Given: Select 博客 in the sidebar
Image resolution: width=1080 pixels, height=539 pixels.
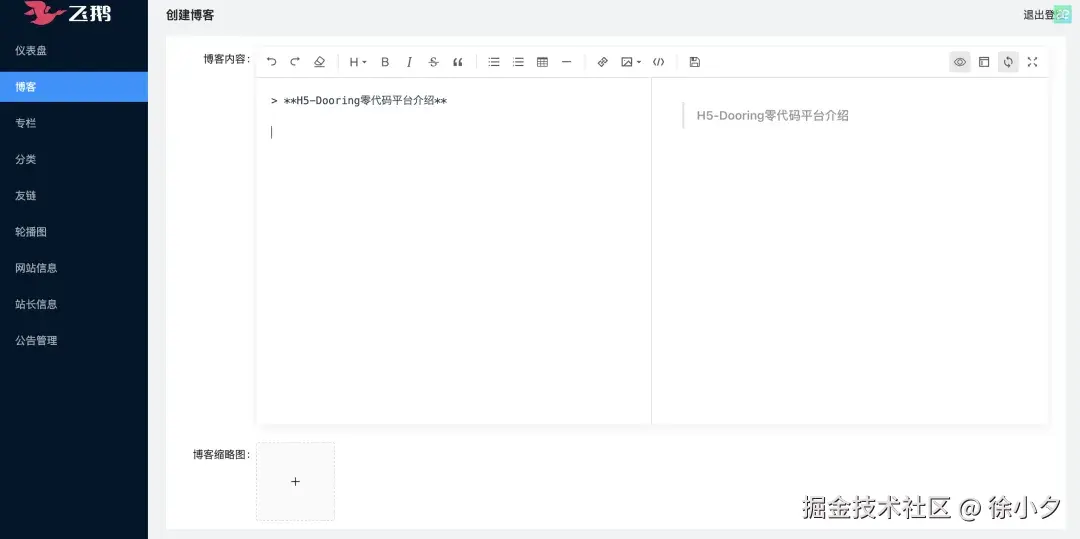Looking at the screenshot, I should [x=74, y=87].
